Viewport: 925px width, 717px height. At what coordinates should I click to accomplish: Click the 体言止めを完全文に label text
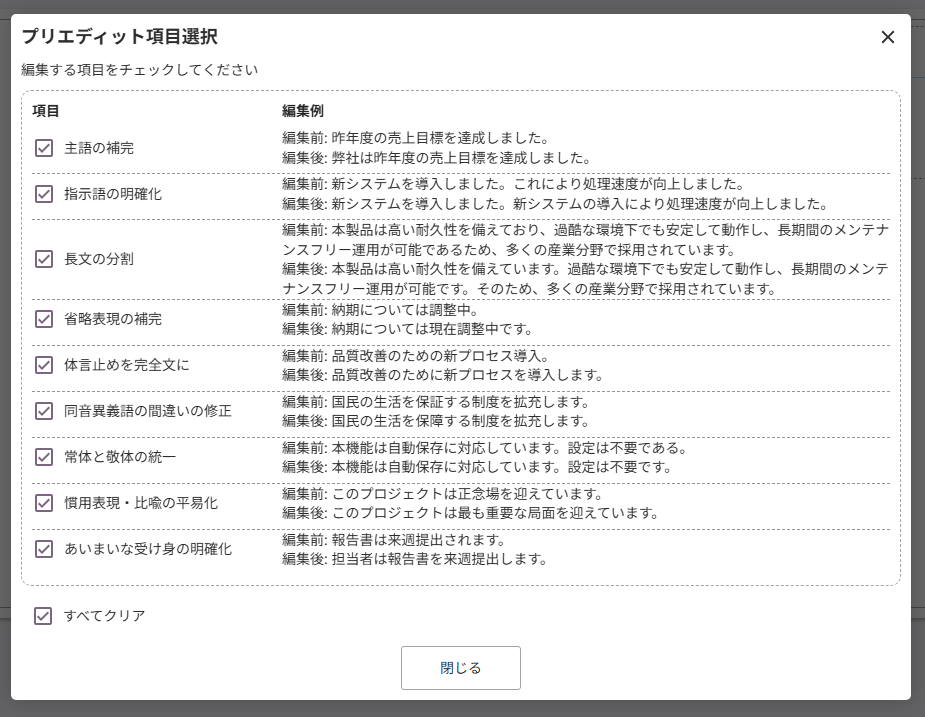tap(127, 365)
